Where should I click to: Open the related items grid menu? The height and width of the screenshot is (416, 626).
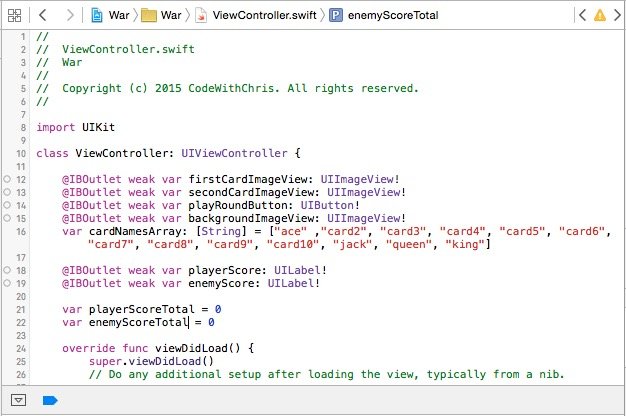[x=16, y=16]
